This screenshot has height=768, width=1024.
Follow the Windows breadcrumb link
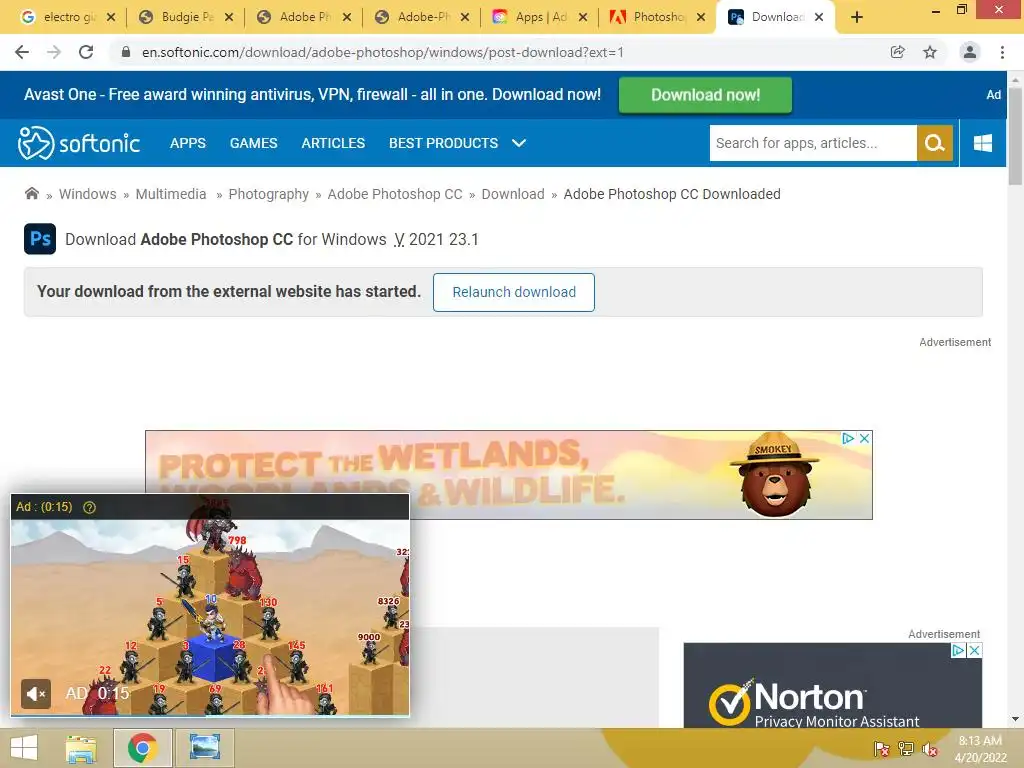point(88,194)
